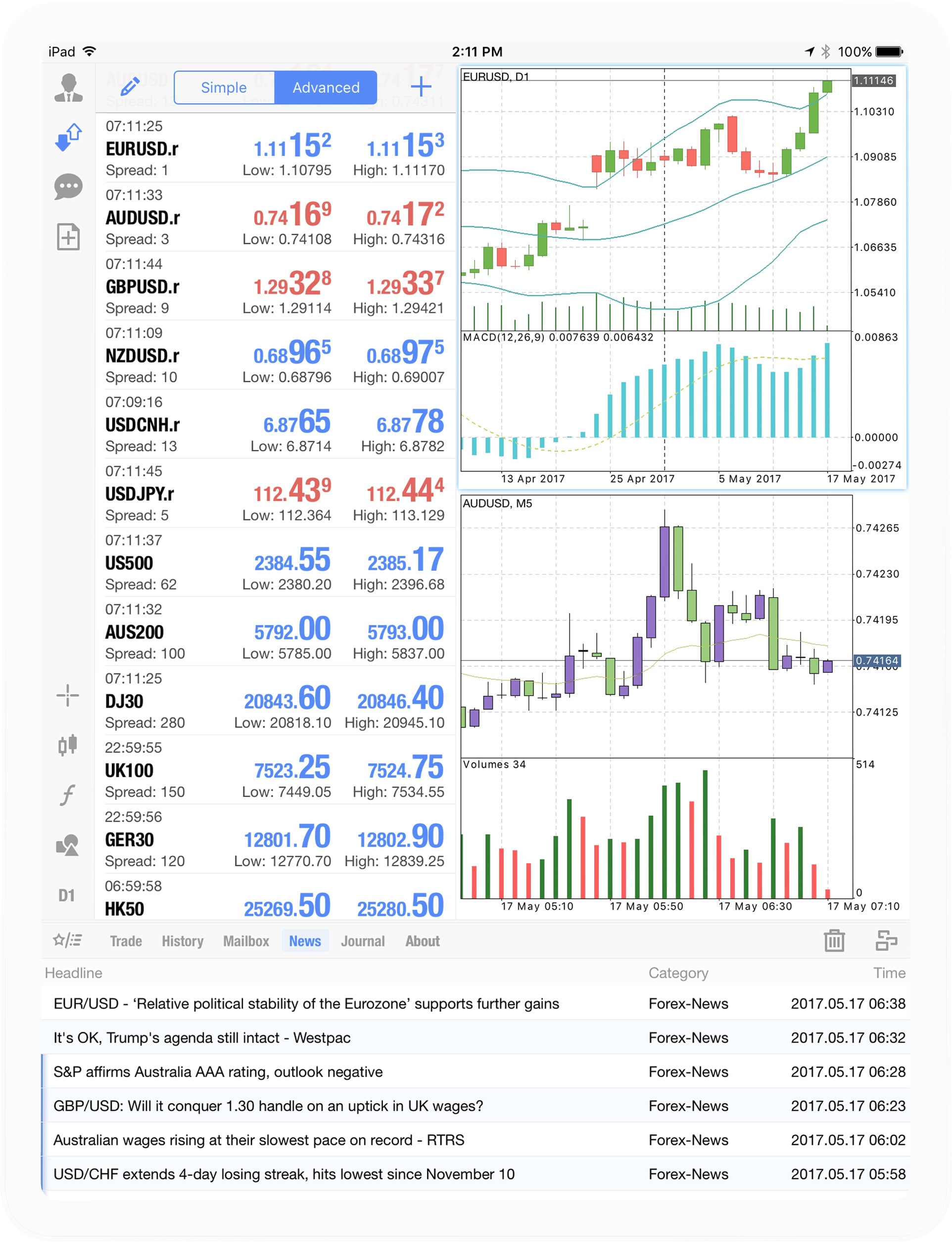Switch quotes view to Simple mode

pyautogui.click(x=224, y=87)
